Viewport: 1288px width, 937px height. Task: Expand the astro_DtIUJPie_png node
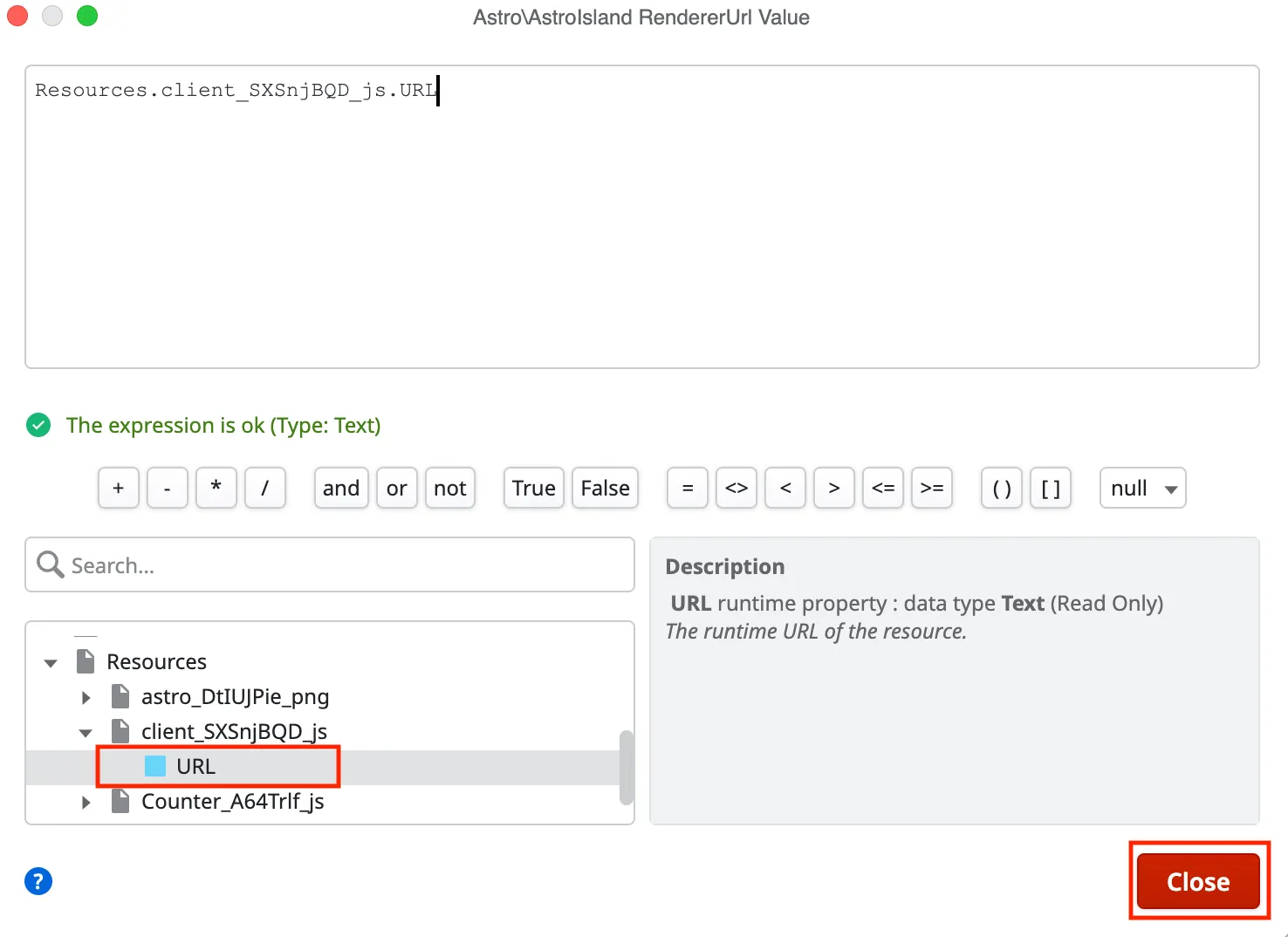pyautogui.click(x=85, y=696)
